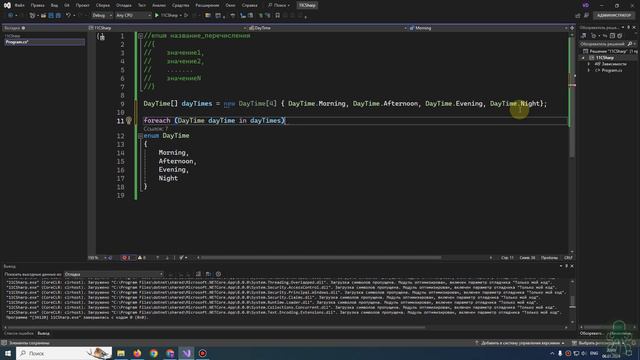Open the editor zoom level dropdown
Viewport: 640px width, 360px height.
(97, 258)
